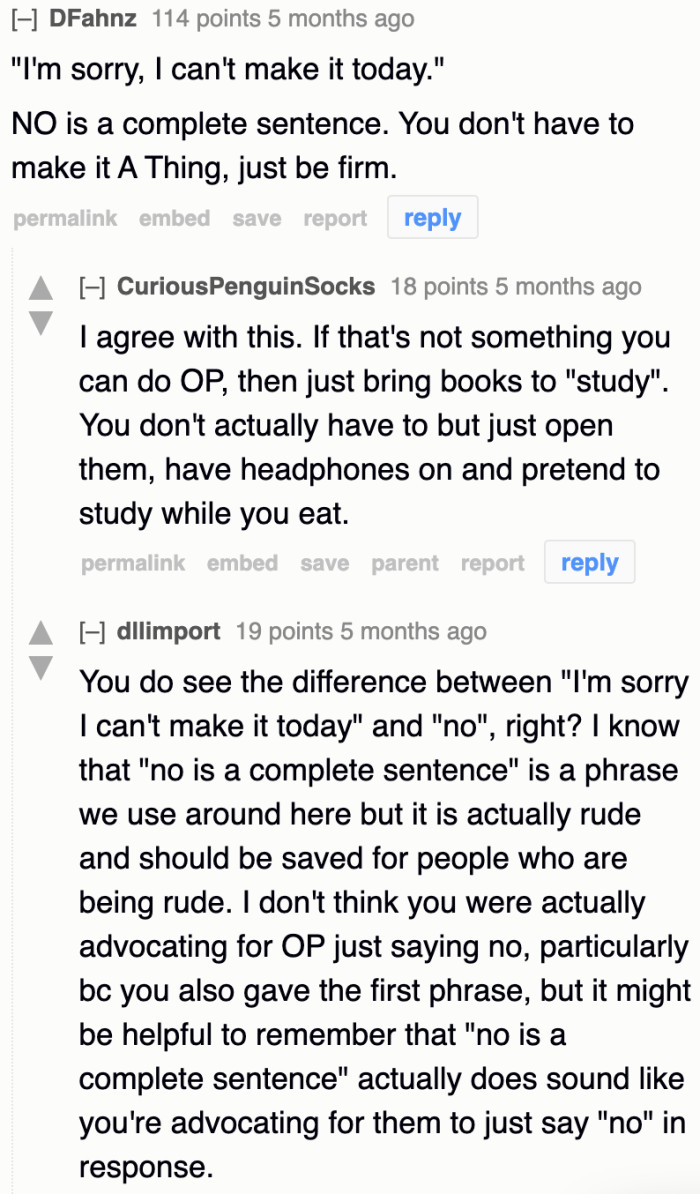Go to parent of CuriousPenguinSocks' comment
The image size is (700, 1194).
pos(404,563)
